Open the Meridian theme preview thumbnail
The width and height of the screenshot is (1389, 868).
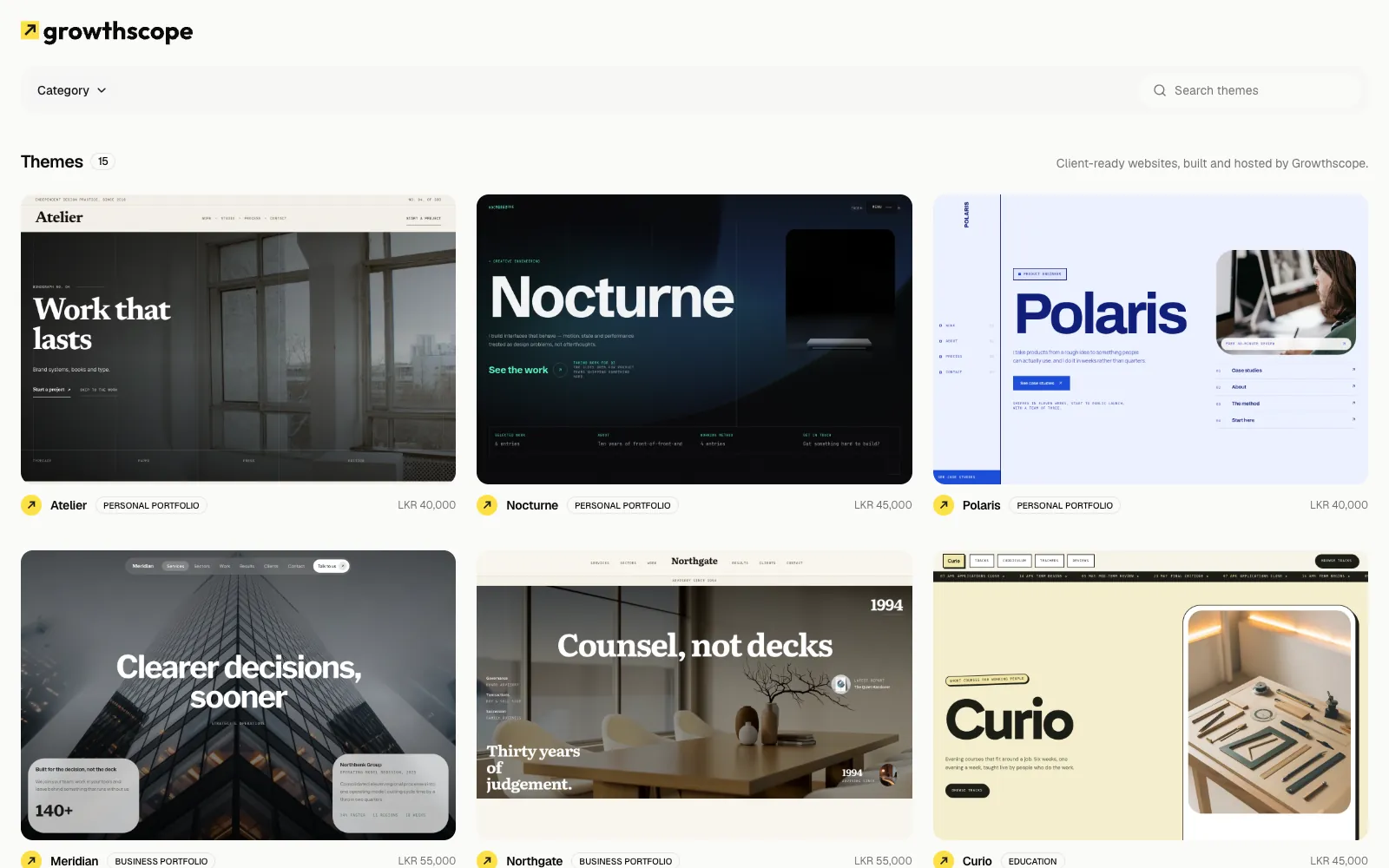pos(238,694)
